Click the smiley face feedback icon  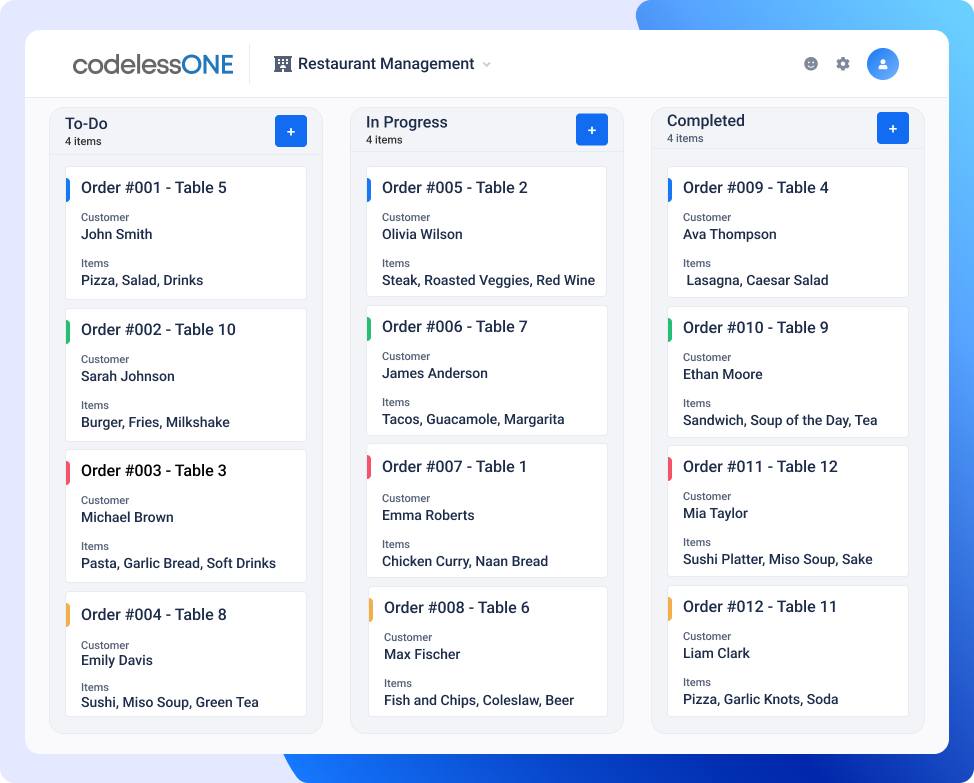coord(811,64)
